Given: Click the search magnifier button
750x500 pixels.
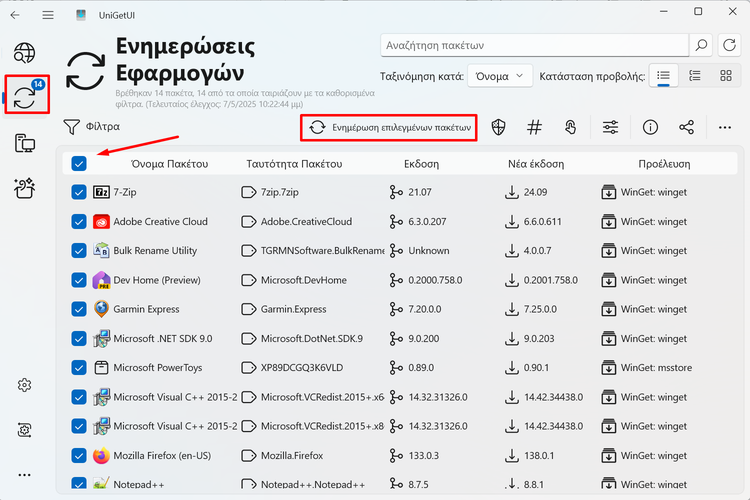Looking at the screenshot, I should tap(701, 45).
